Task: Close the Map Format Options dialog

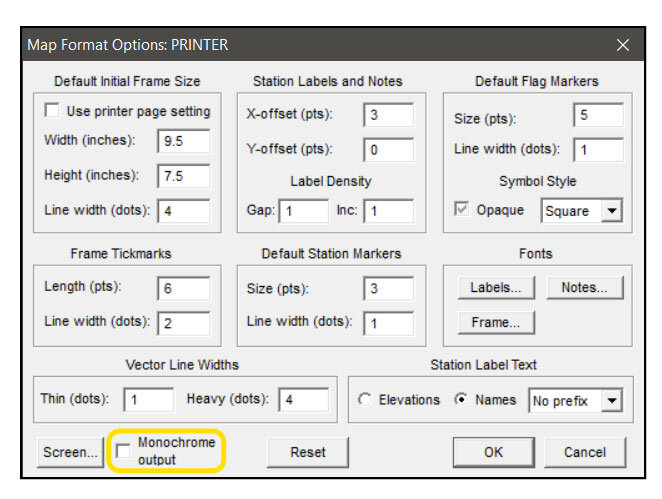Action: click(623, 45)
